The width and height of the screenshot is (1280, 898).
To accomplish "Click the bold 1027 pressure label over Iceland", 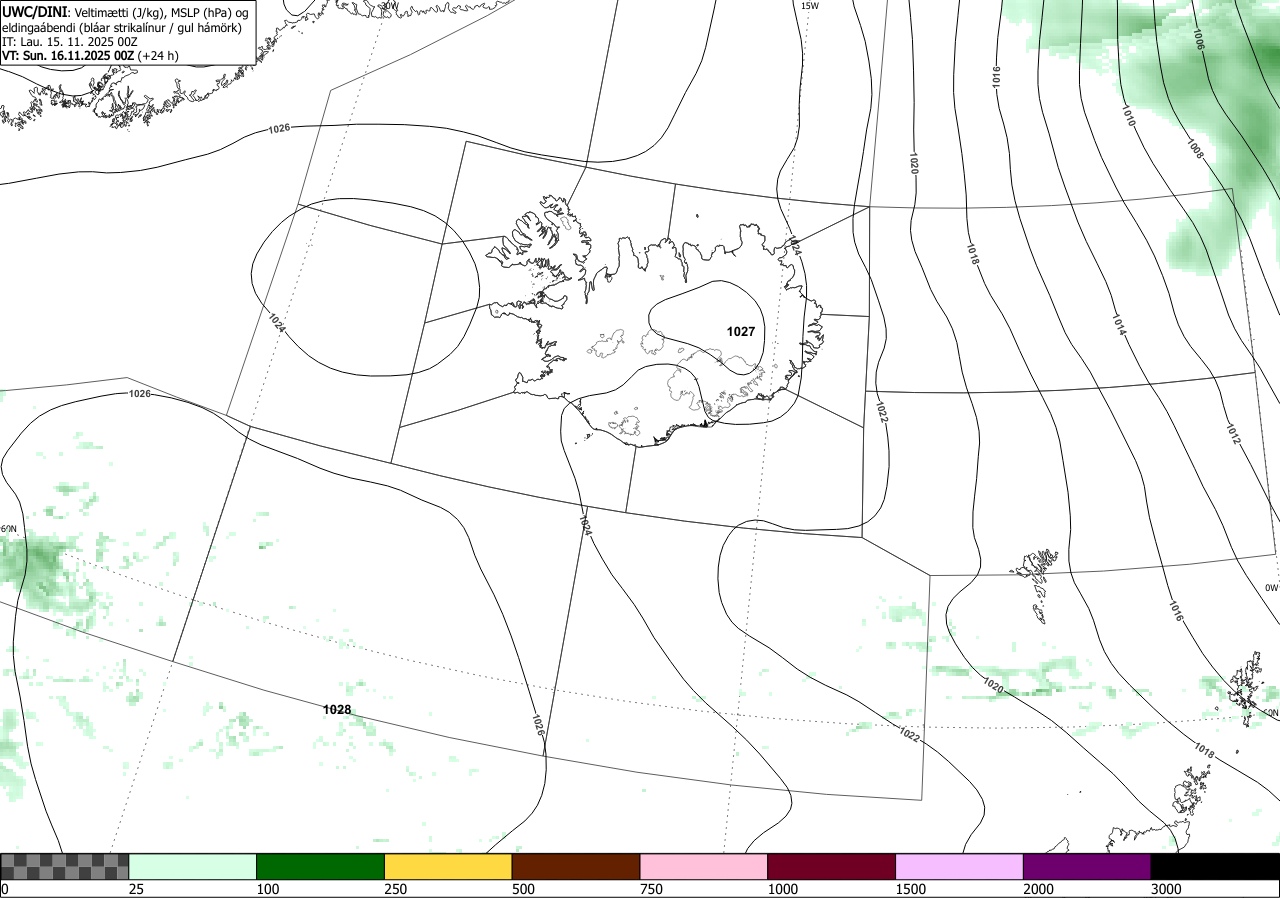I will [x=741, y=331].
